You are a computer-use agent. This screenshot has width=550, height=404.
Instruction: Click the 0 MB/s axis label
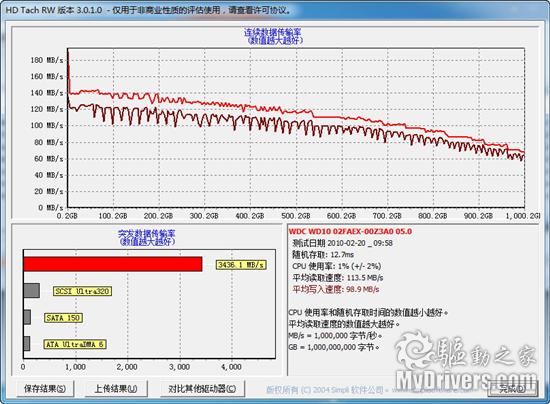[x=51, y=208]
